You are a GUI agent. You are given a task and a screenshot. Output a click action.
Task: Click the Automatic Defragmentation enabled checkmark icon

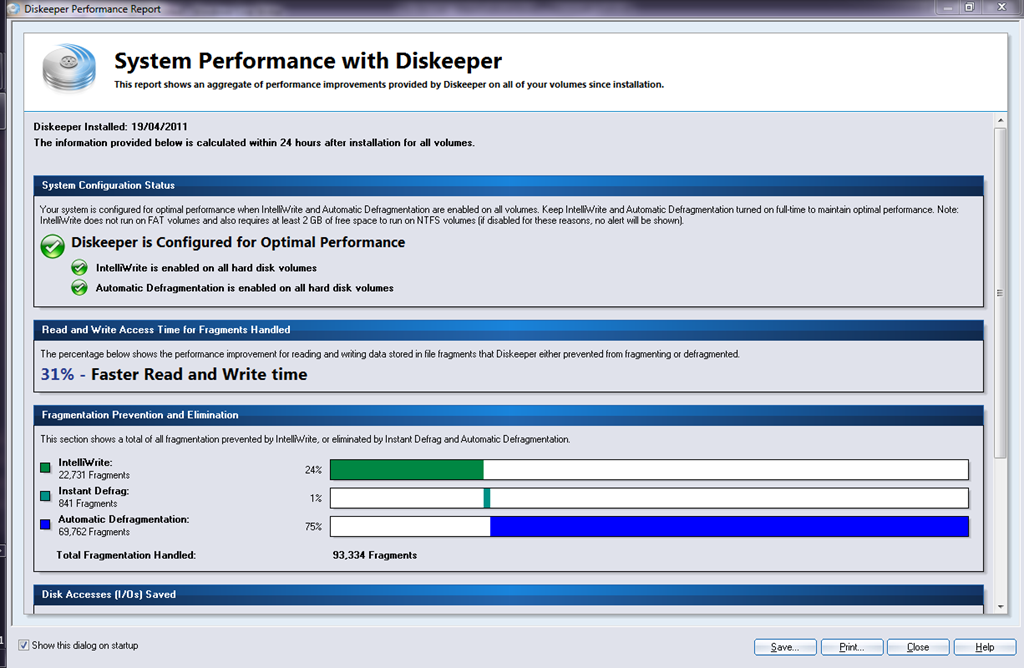79,288
